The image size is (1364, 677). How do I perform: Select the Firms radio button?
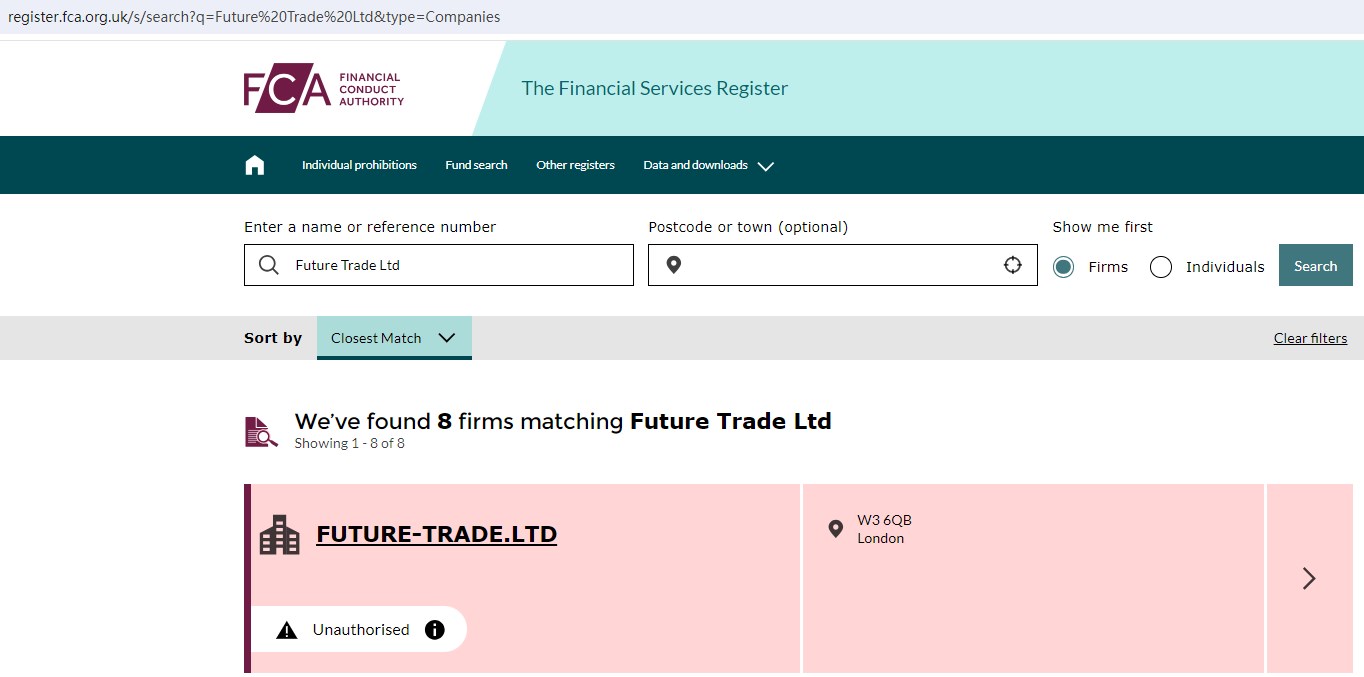coord(1063,267)
